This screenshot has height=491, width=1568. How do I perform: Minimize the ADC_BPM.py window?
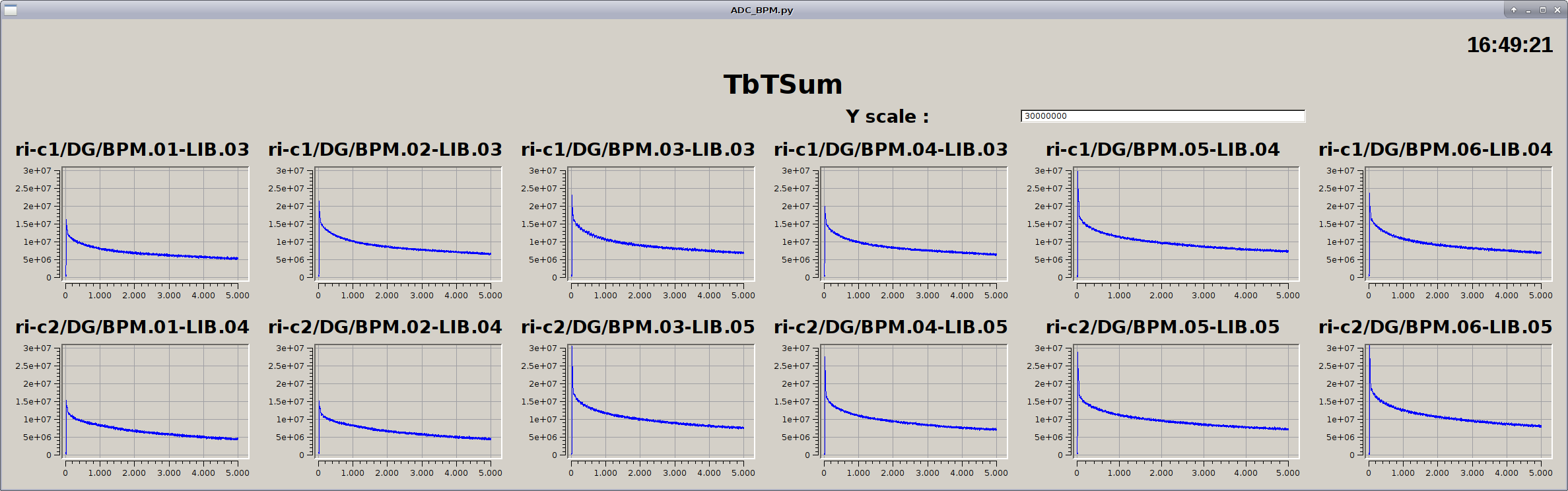pos(1528,10)
